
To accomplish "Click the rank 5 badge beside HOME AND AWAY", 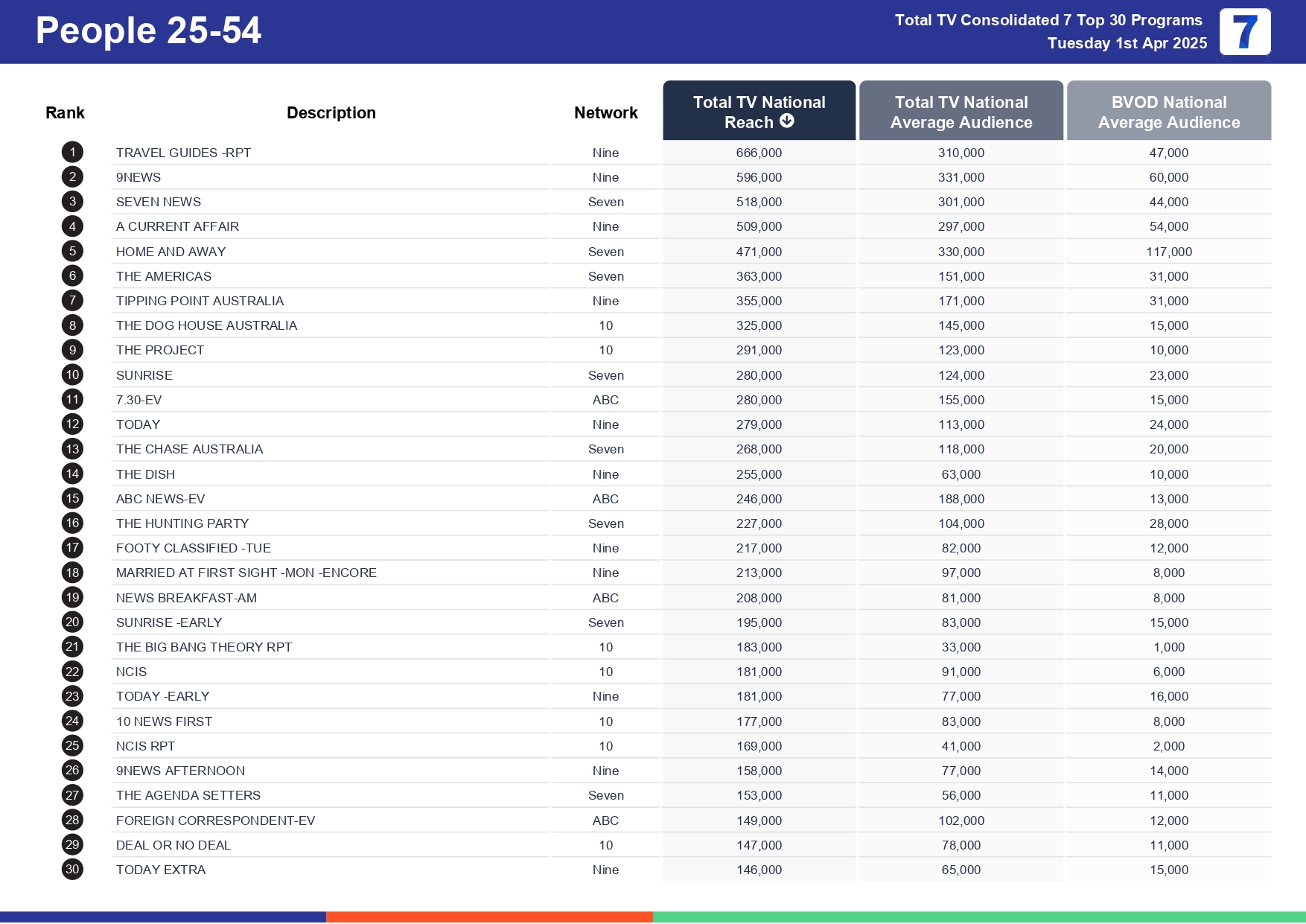I will (71, 251).
